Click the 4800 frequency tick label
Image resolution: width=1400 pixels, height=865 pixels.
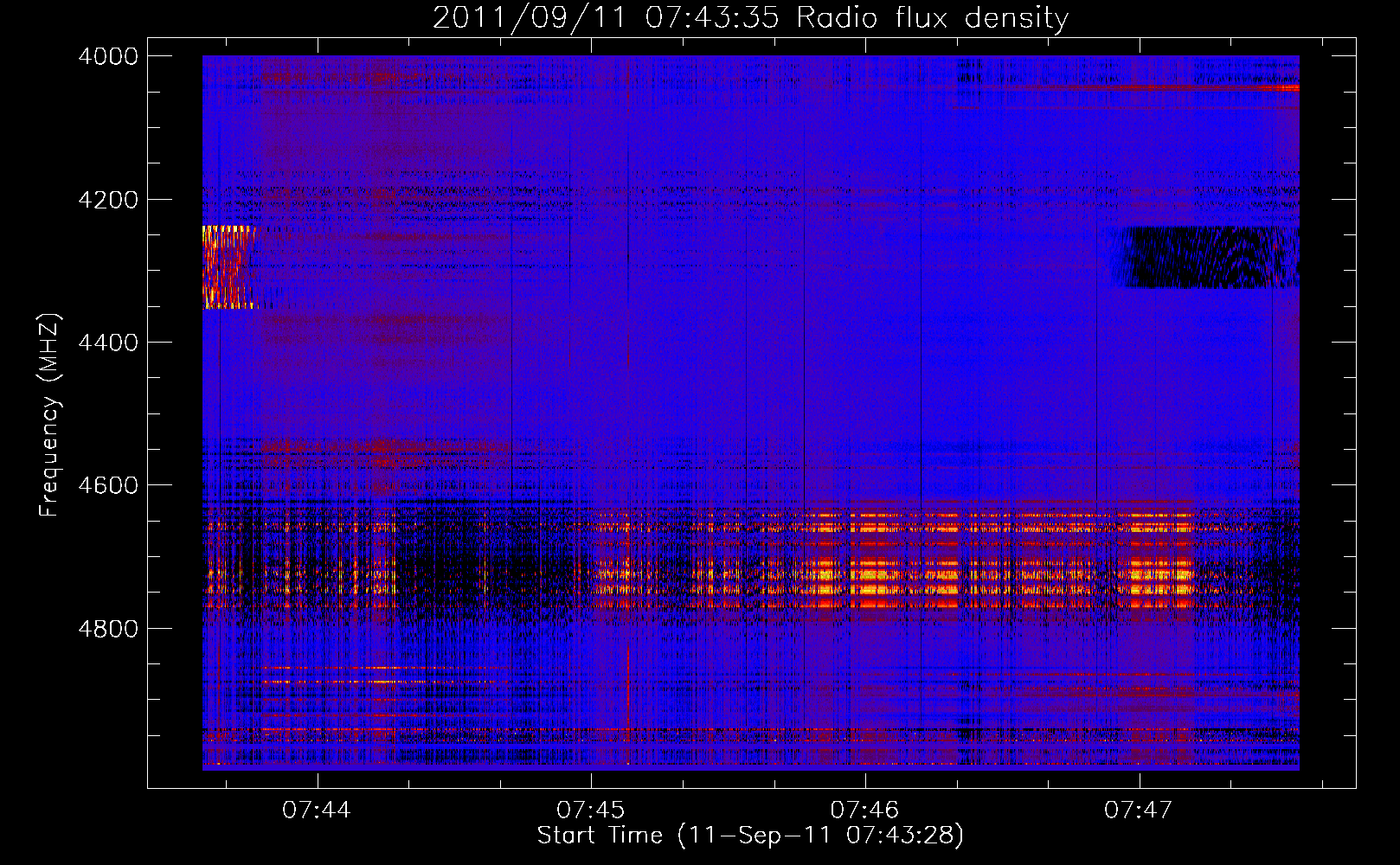[108, 628]
